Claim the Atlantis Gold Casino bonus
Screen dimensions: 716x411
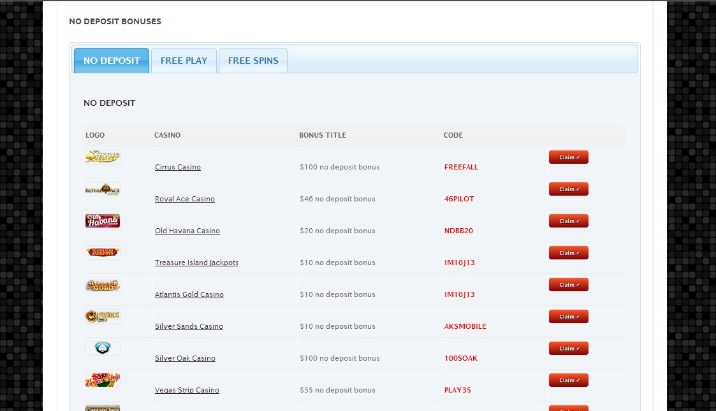569,285
